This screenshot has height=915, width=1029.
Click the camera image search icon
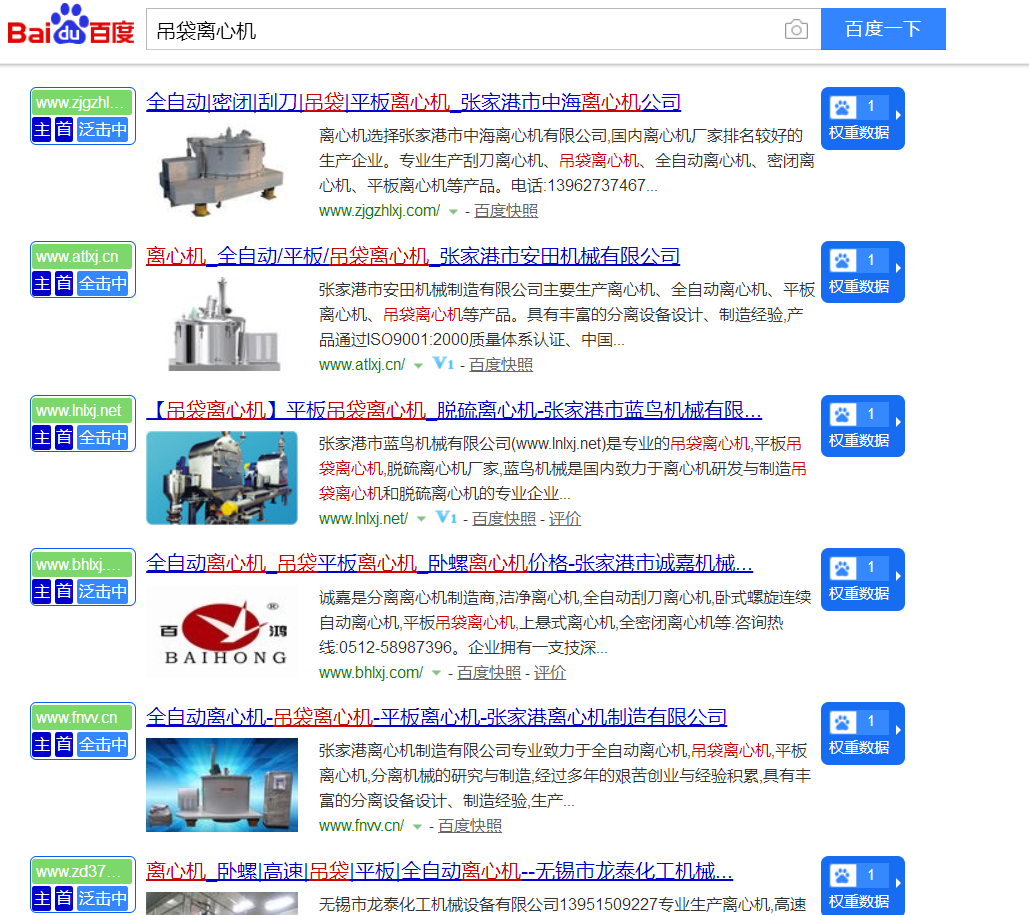tap(796, 30)
